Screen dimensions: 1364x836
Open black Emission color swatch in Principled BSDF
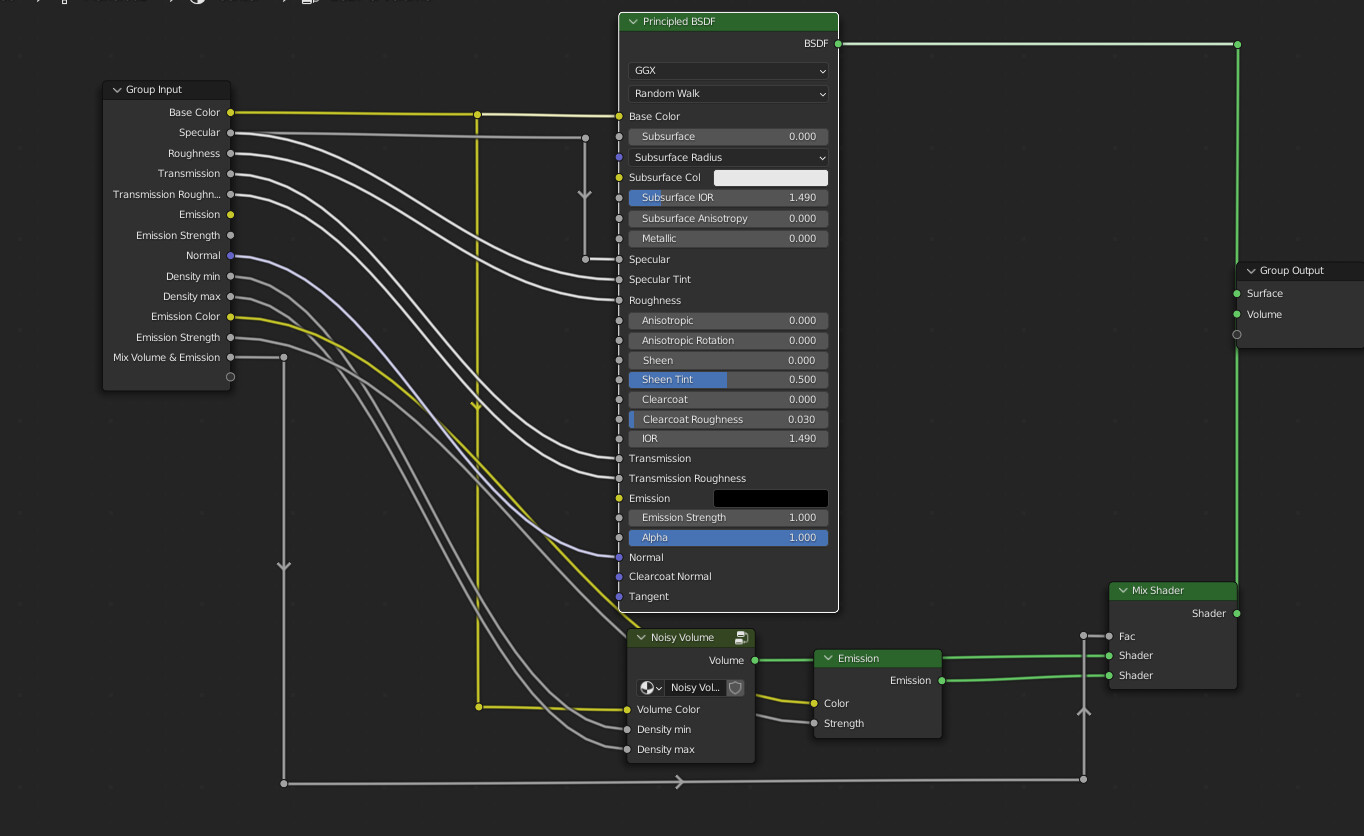click(x=771, y=498)
